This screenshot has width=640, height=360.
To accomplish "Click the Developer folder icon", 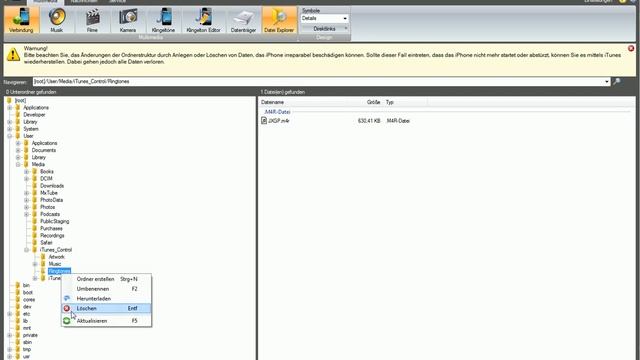I will tap(18, 115).
